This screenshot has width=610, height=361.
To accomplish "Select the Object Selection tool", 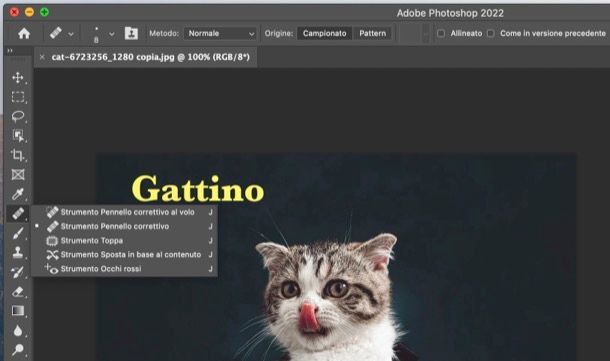I will click(18, 135).
